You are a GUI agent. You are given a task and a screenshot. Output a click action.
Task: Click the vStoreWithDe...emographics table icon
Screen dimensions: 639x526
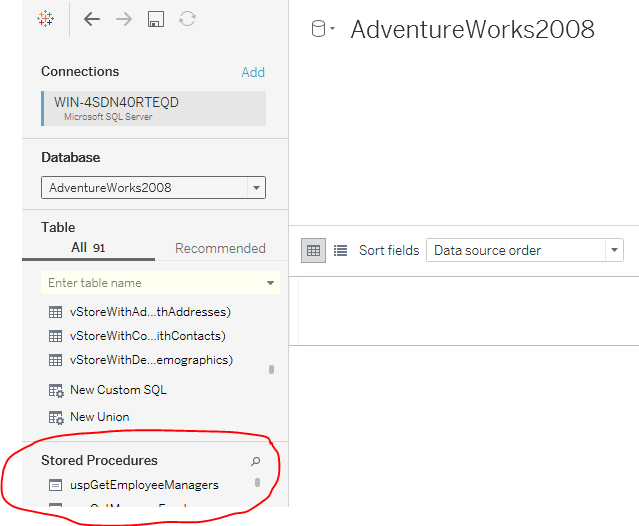tap(55, 360)
